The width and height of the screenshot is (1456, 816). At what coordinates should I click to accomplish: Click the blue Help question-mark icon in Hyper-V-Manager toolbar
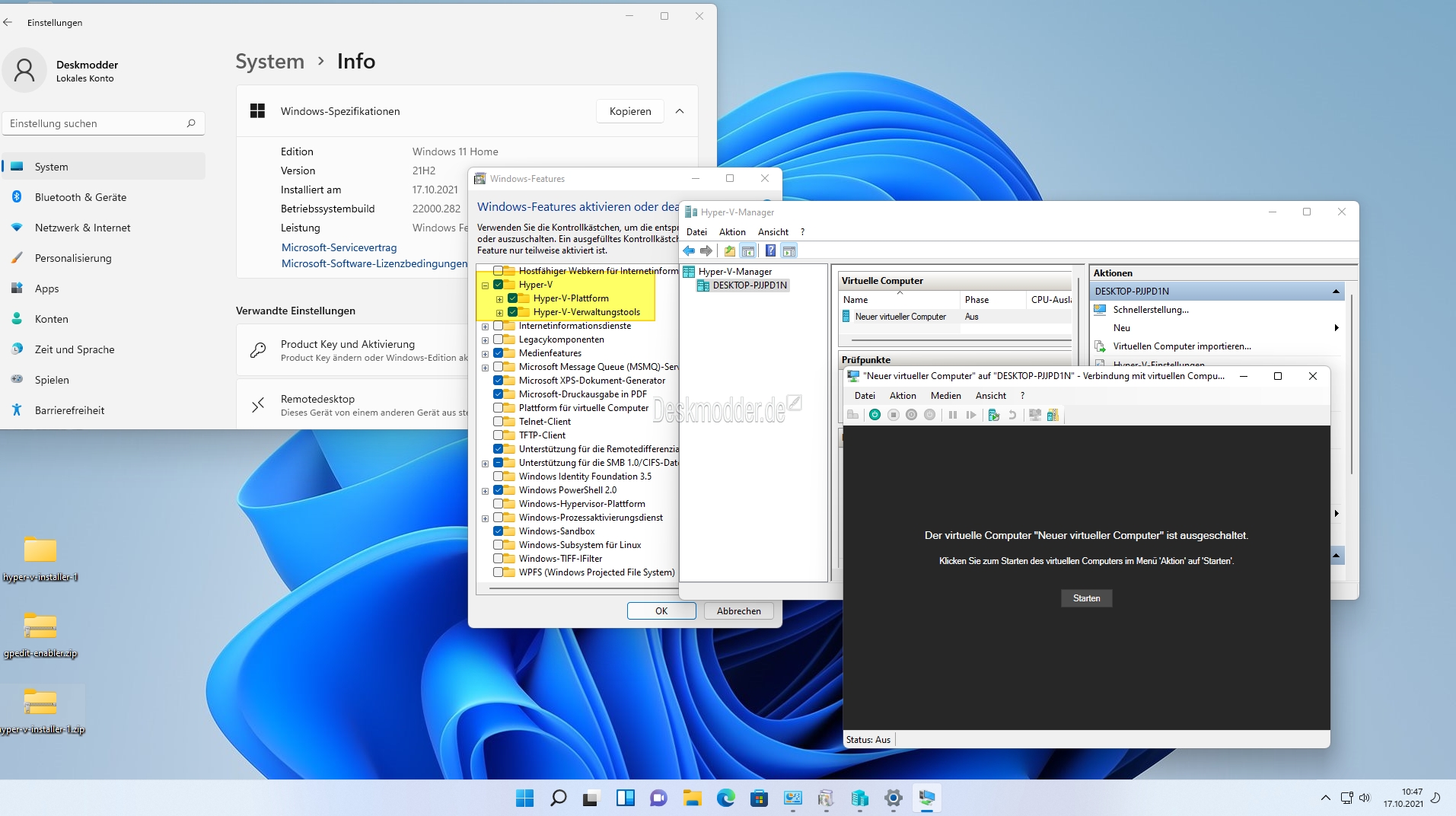tap(770, 250)
